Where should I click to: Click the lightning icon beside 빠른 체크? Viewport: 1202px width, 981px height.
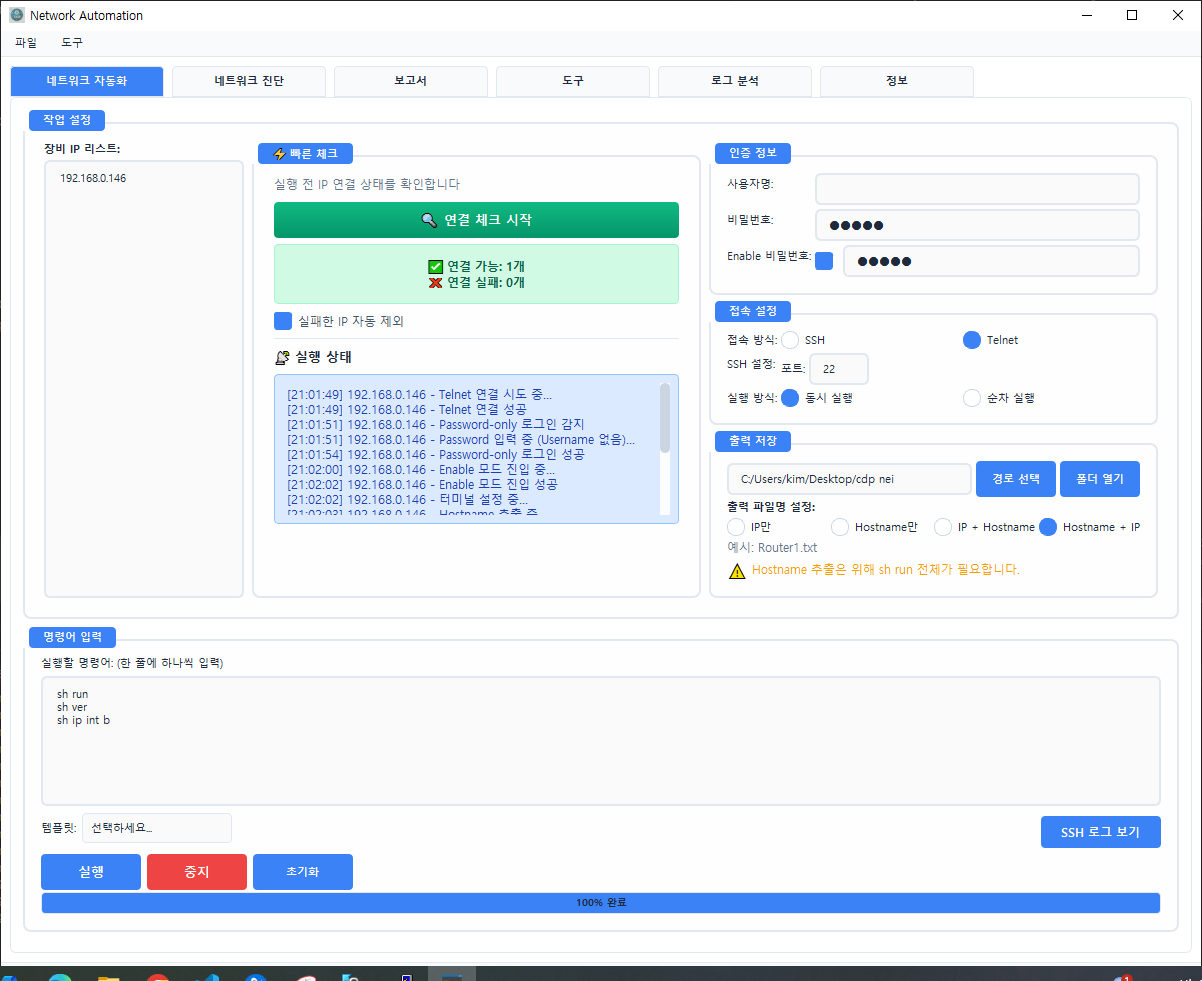coord(279,154)
